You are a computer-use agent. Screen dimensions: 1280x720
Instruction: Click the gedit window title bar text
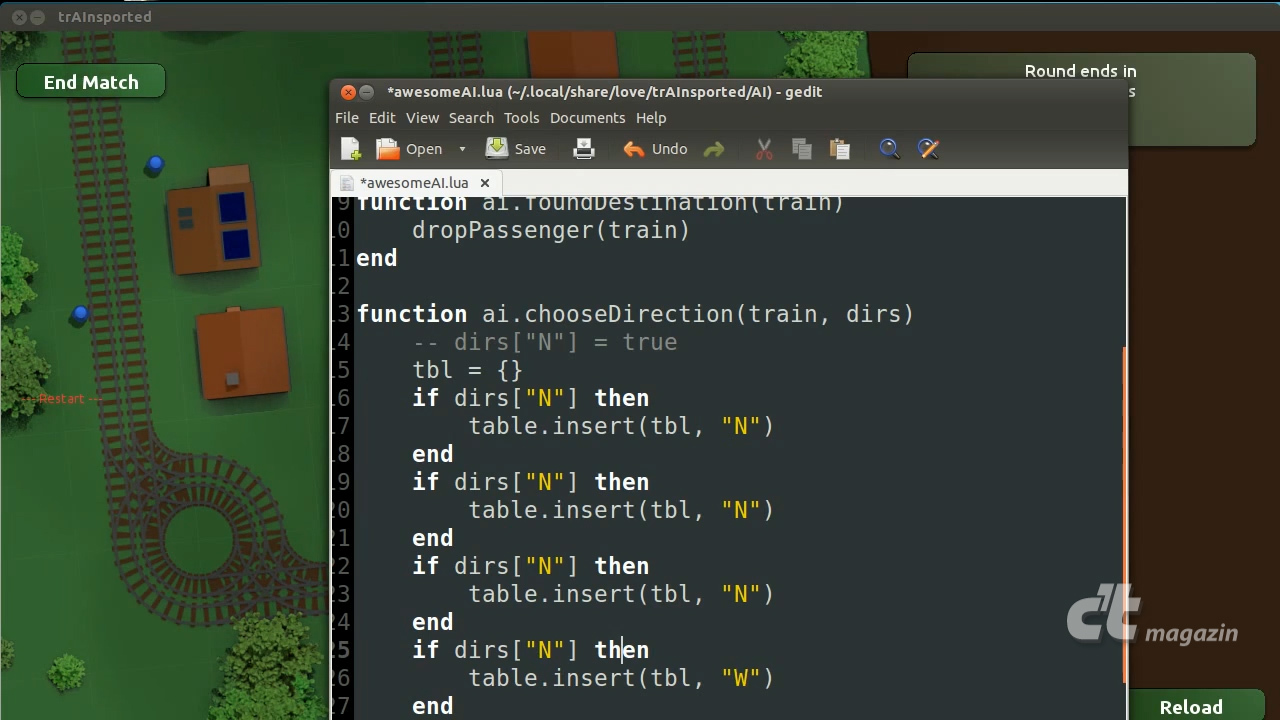[604, 92]
